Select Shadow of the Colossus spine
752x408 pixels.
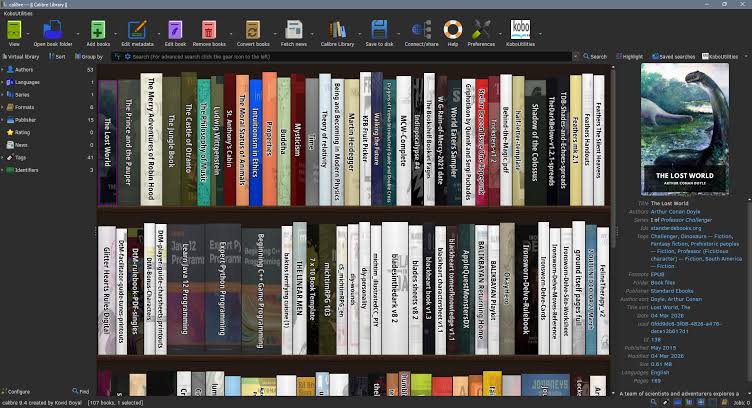[x=535, y=143]
